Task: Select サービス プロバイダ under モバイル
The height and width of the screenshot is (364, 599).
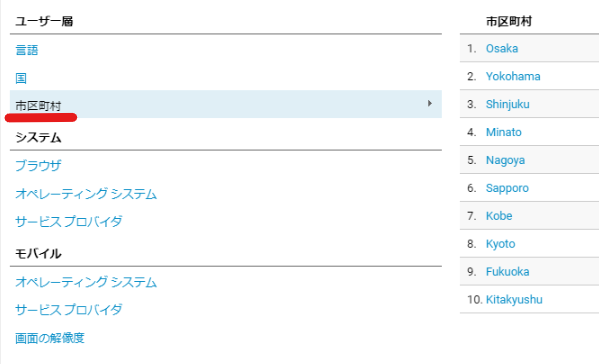Action: [69, 309]
